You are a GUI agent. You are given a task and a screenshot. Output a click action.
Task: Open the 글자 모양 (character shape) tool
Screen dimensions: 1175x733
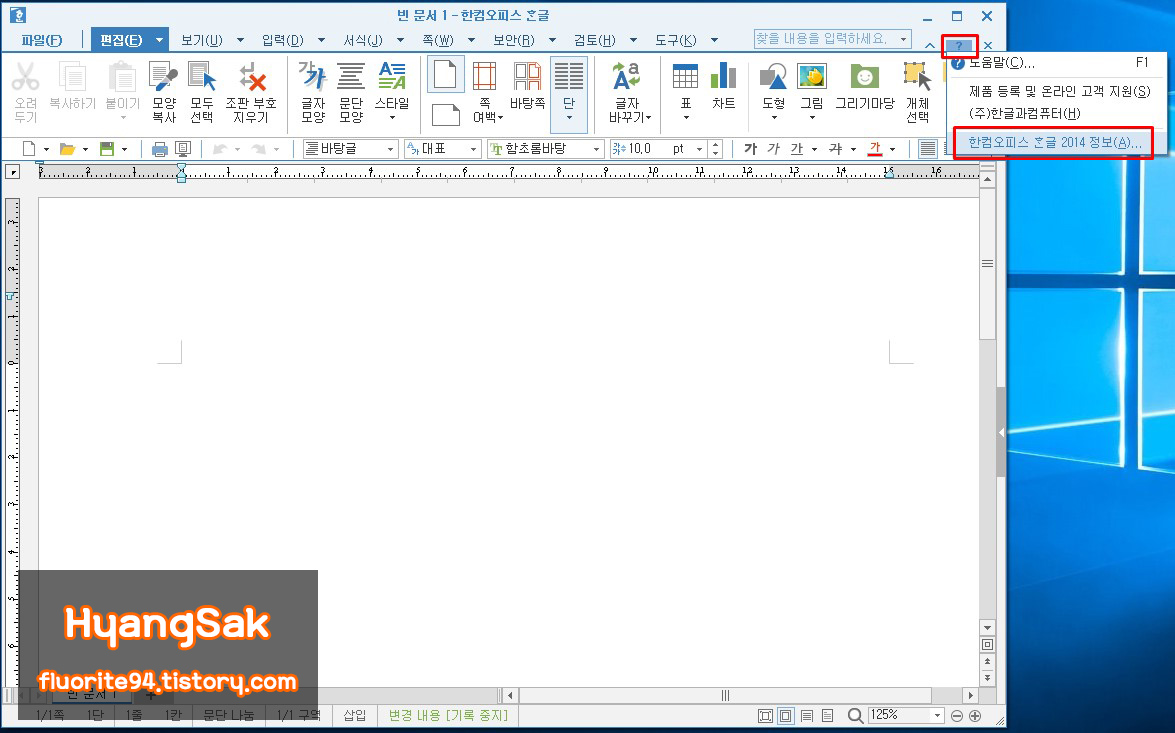[312, 93]
